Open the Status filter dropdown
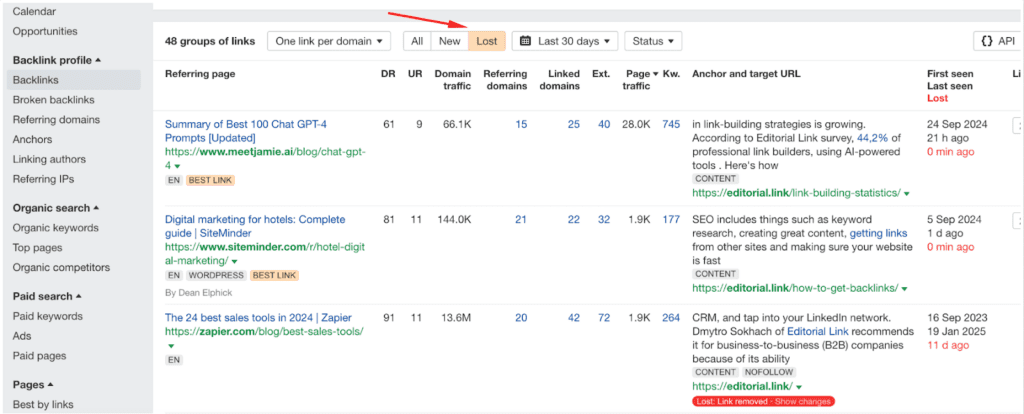This screenshot has height=414, width=1024. (653, 41)
